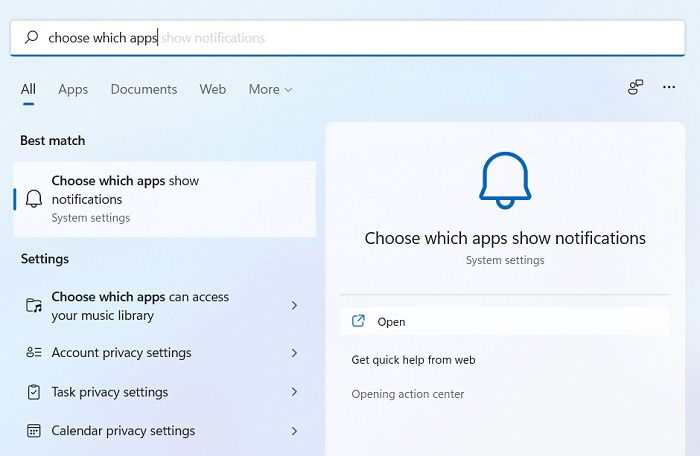Image resolution: width=700 pixels, height=456 pixels.
Task: Select best match bell icon
Action: (34, 199)
